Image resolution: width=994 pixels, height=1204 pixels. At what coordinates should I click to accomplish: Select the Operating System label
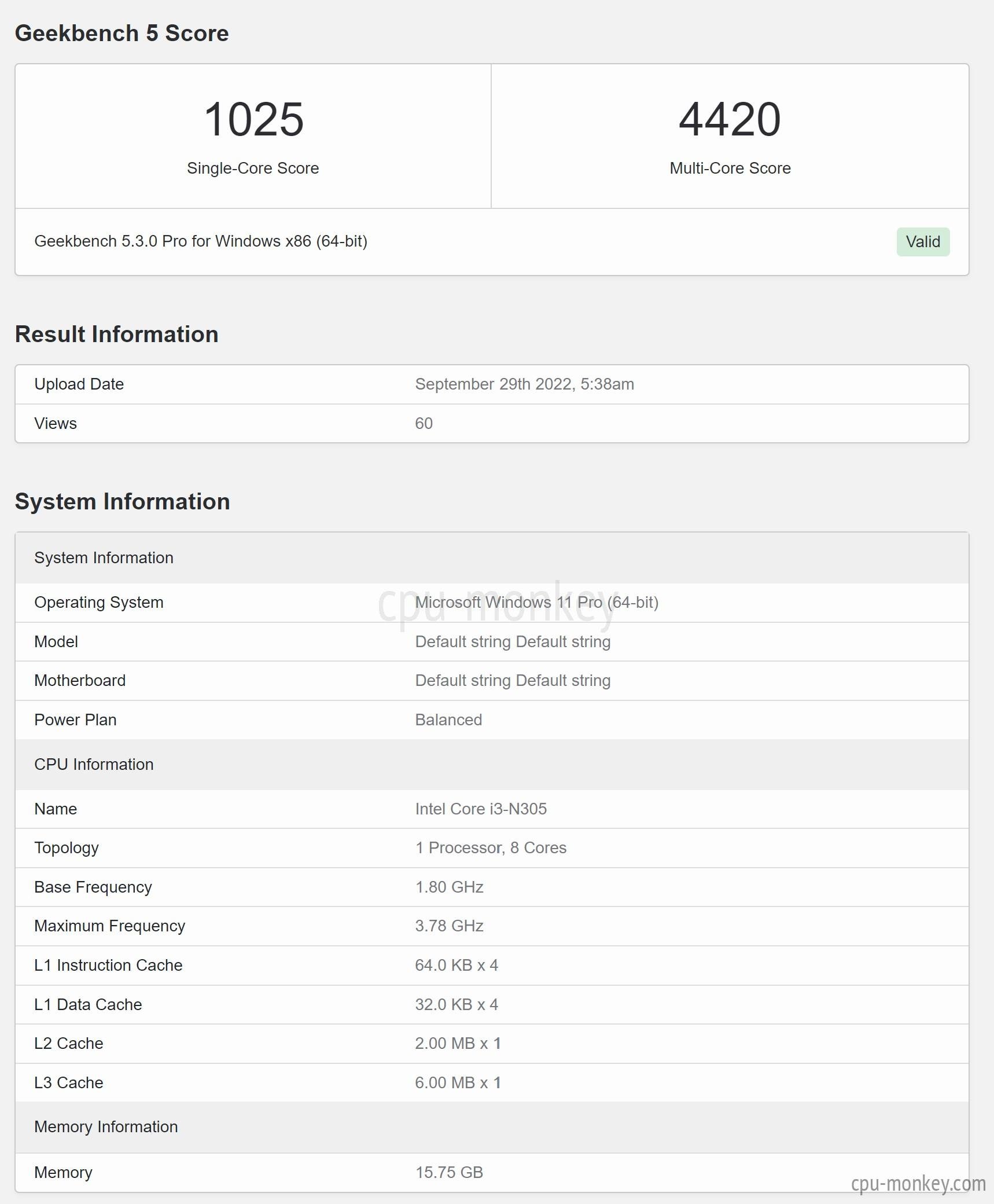point(99,603)
